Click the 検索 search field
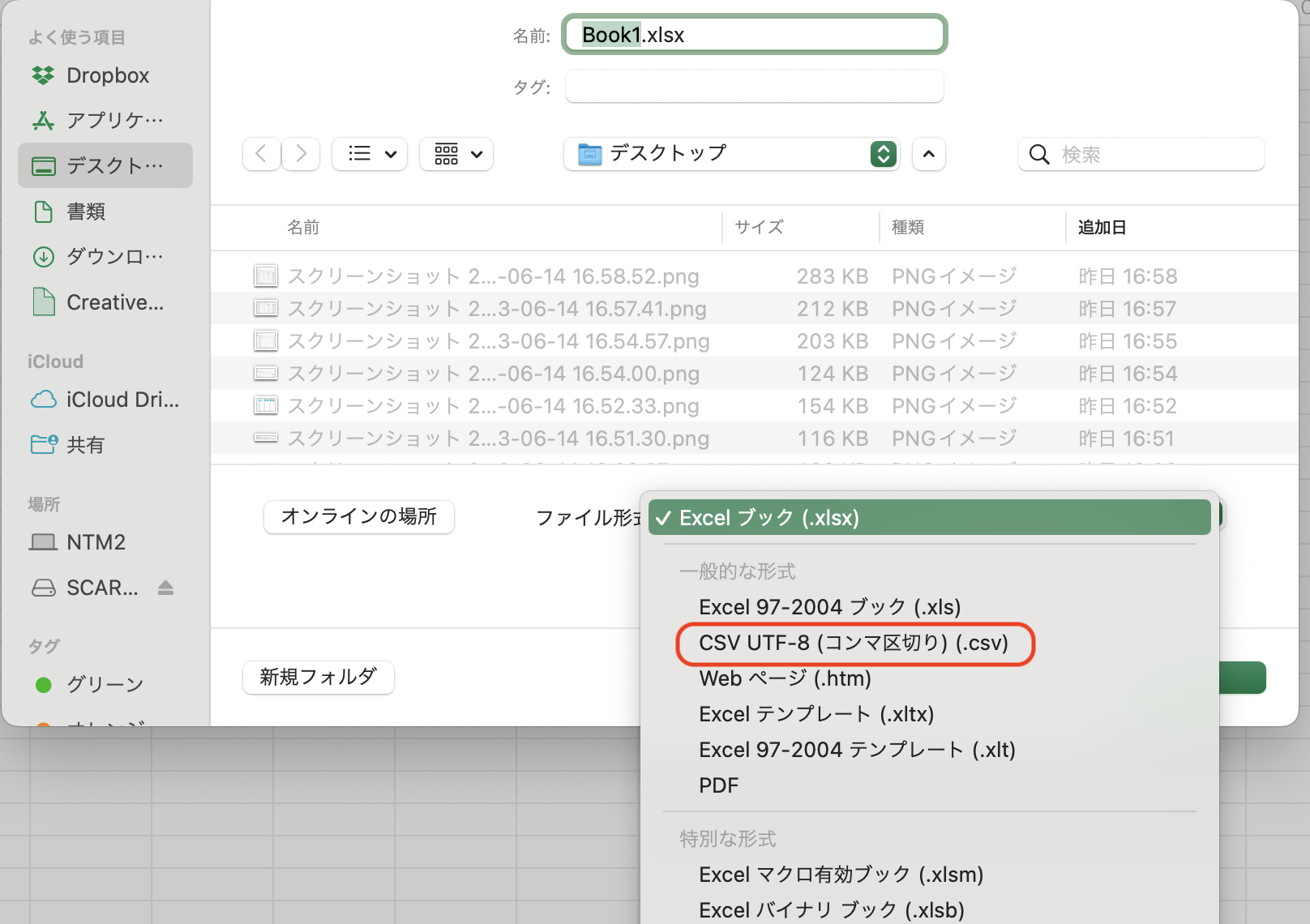This screenshot has width=1310, height=924. pos(1141,154)
